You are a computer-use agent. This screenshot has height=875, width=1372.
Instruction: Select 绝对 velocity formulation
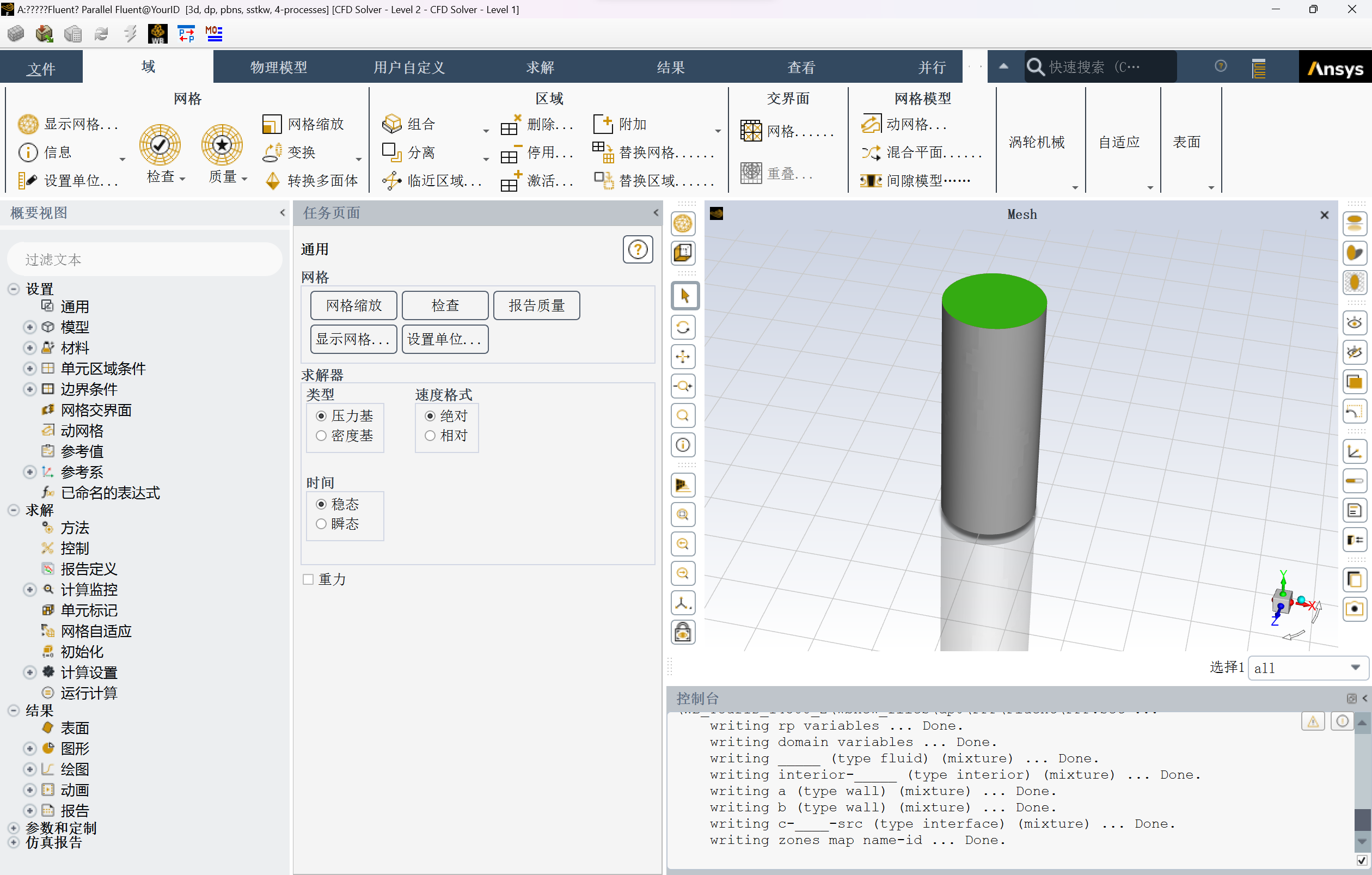(430, 416)
